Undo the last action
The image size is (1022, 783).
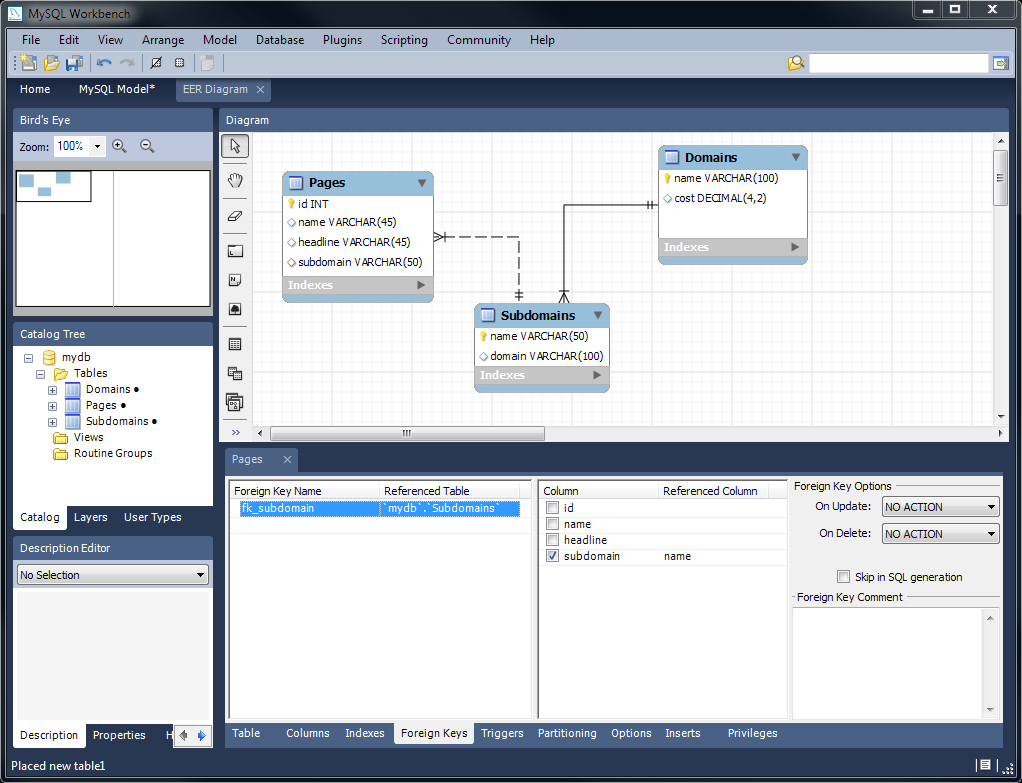tap(104, 63)
